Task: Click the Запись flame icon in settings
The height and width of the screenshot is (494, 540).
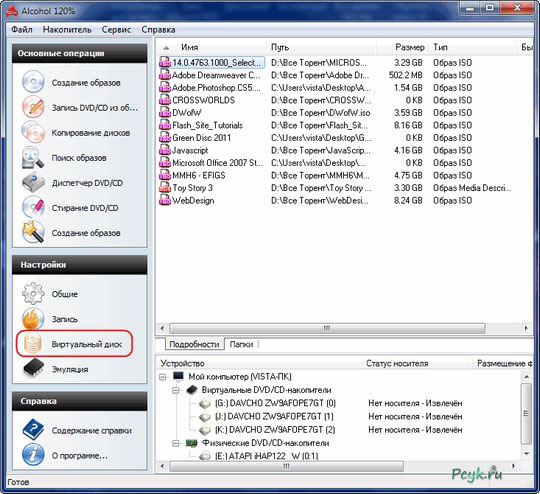Action: point(33,319)
